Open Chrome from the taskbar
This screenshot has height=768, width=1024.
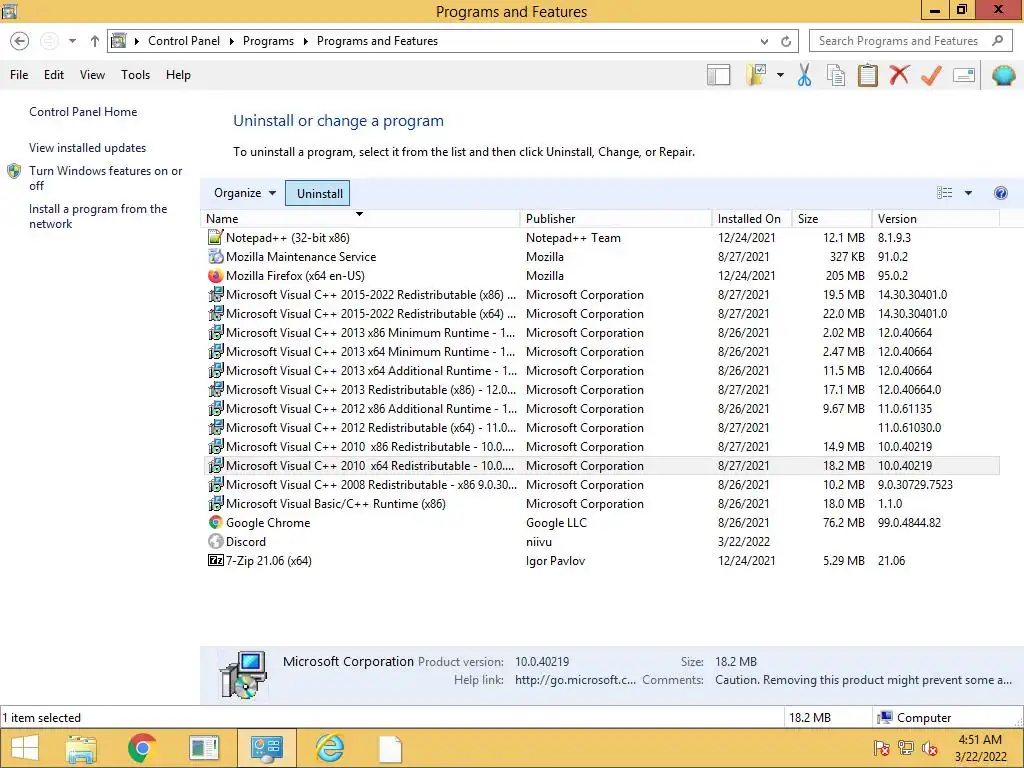[x=142, y=748]
